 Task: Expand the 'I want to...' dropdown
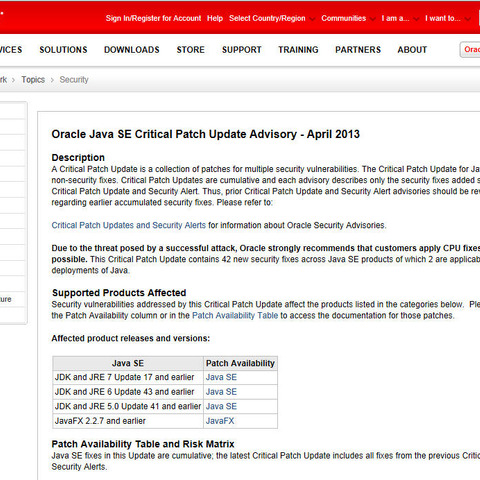[448, 18]
